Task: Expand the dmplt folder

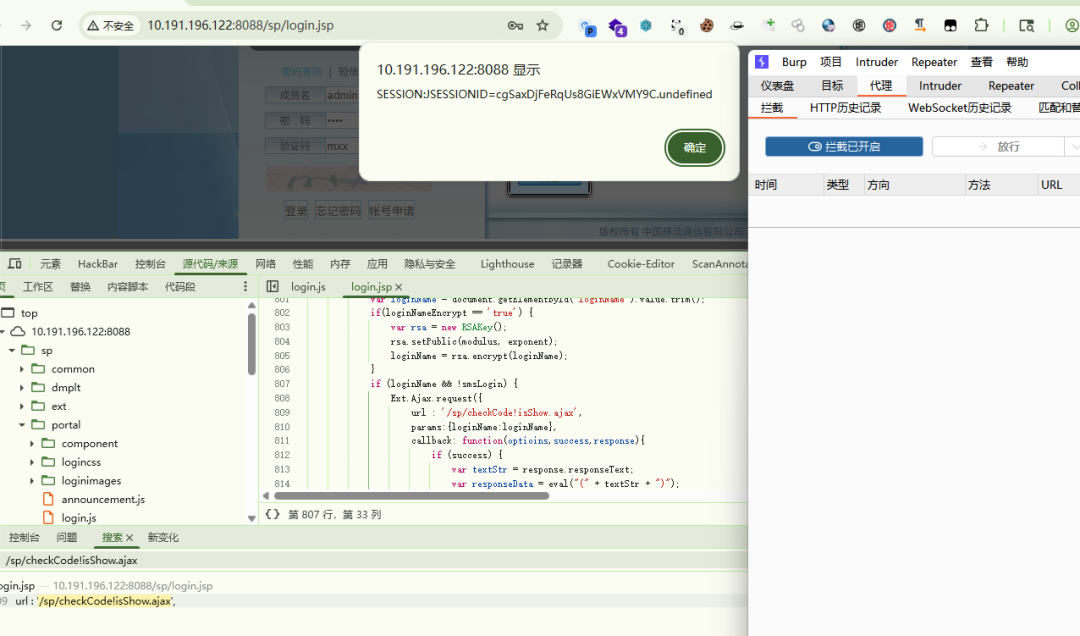Action: 21,387
